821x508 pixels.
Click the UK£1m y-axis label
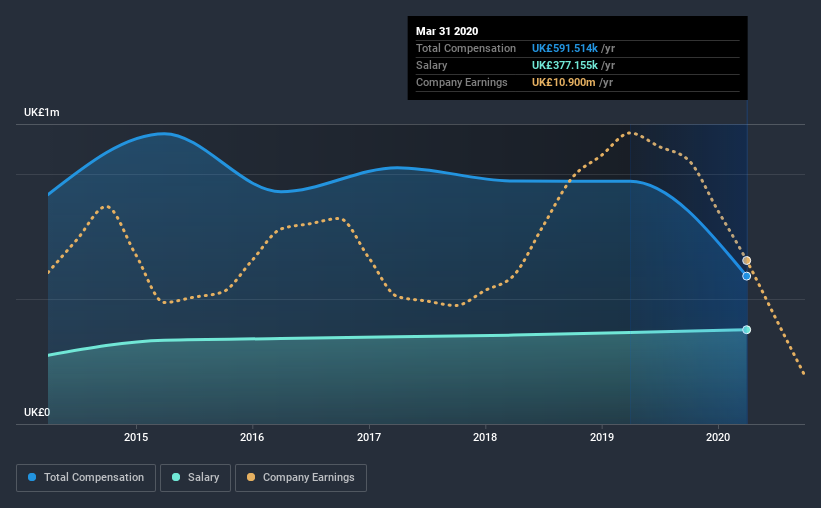[41, 113]
